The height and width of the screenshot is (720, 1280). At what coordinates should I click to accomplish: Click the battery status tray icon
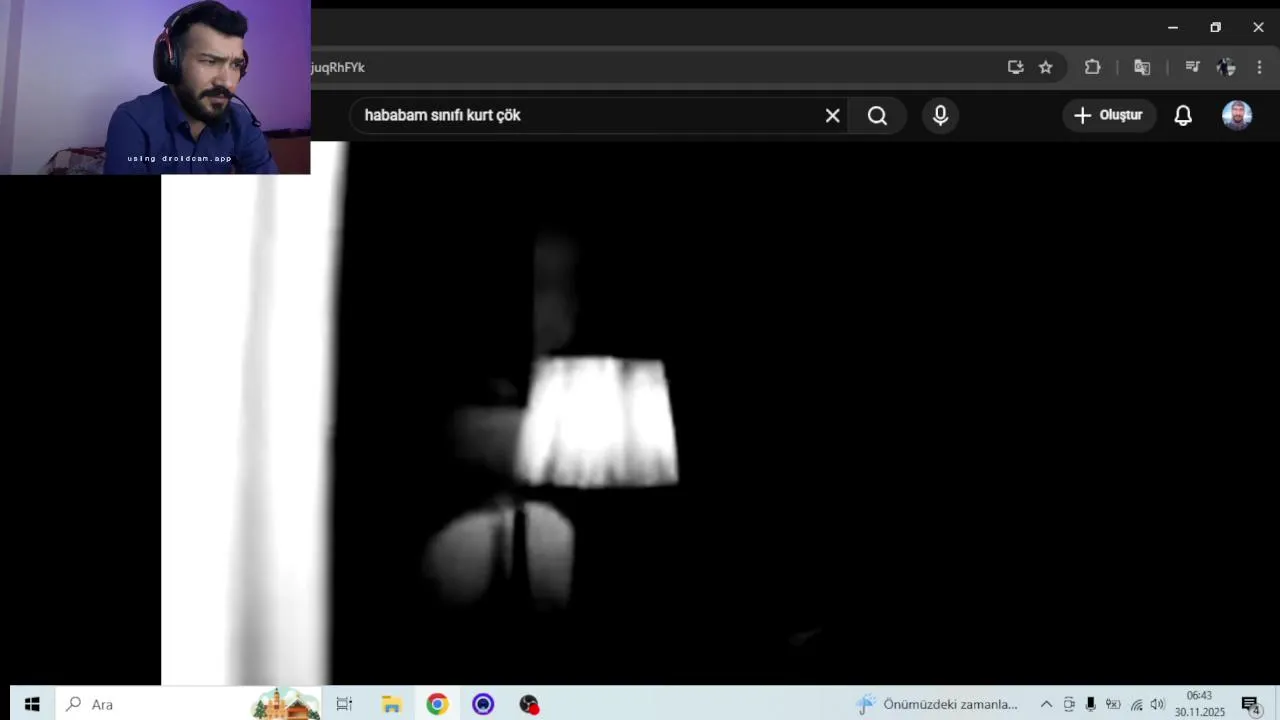tap(1113, 704)
